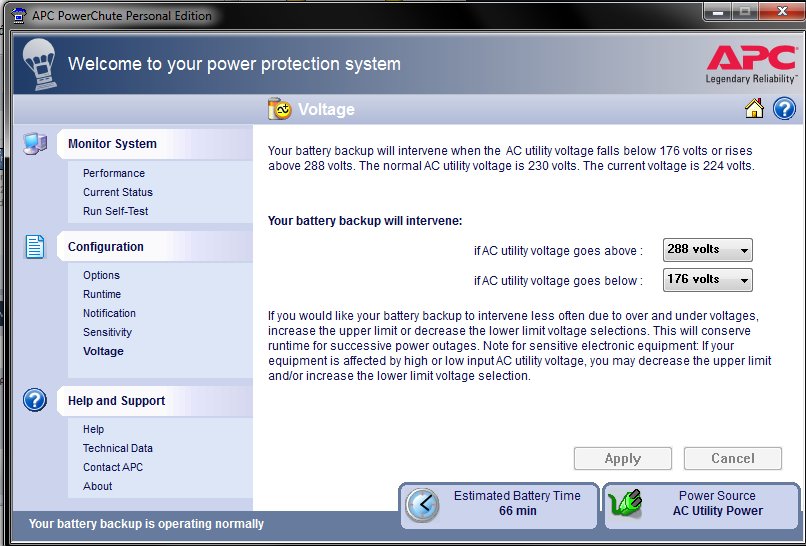Open the About page

click(97, 486)
